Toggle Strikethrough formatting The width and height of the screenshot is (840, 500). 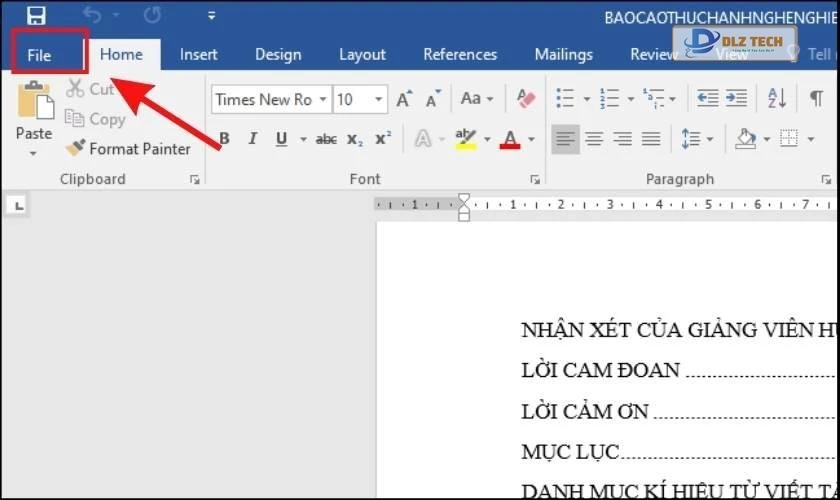coord(326,139)
